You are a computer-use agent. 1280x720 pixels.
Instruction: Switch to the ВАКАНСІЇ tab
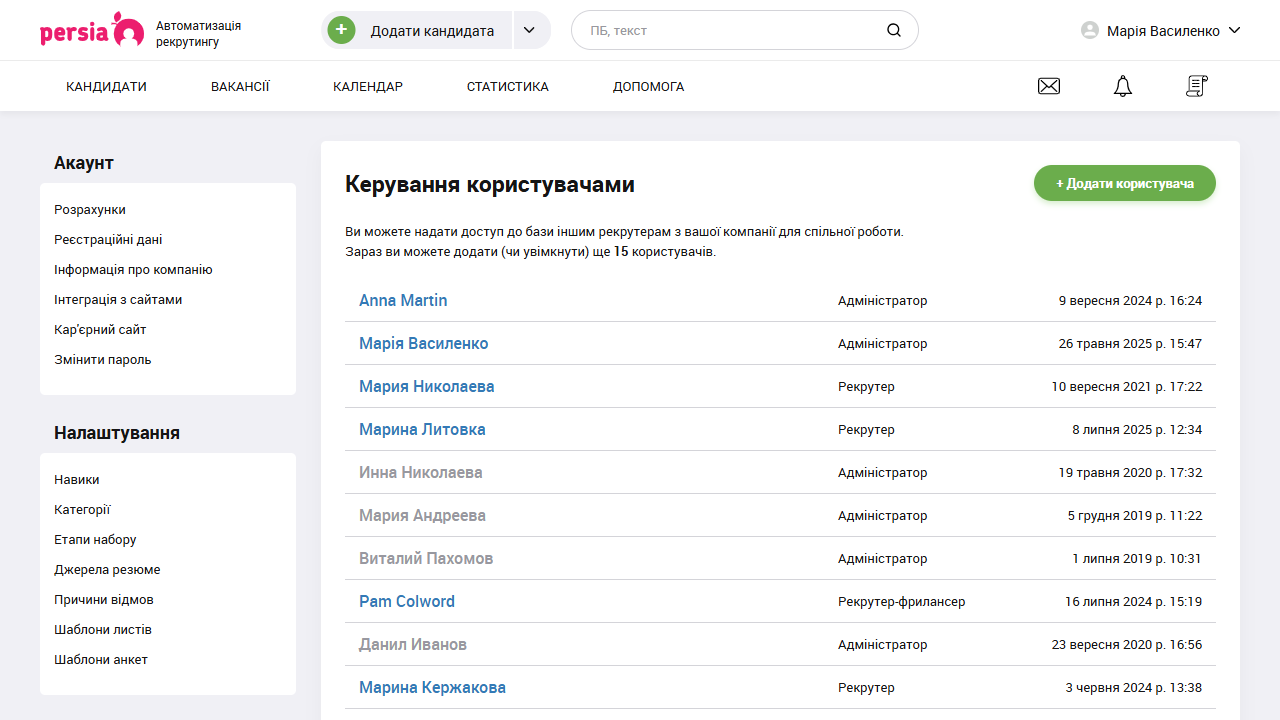[x=240, y=86]
